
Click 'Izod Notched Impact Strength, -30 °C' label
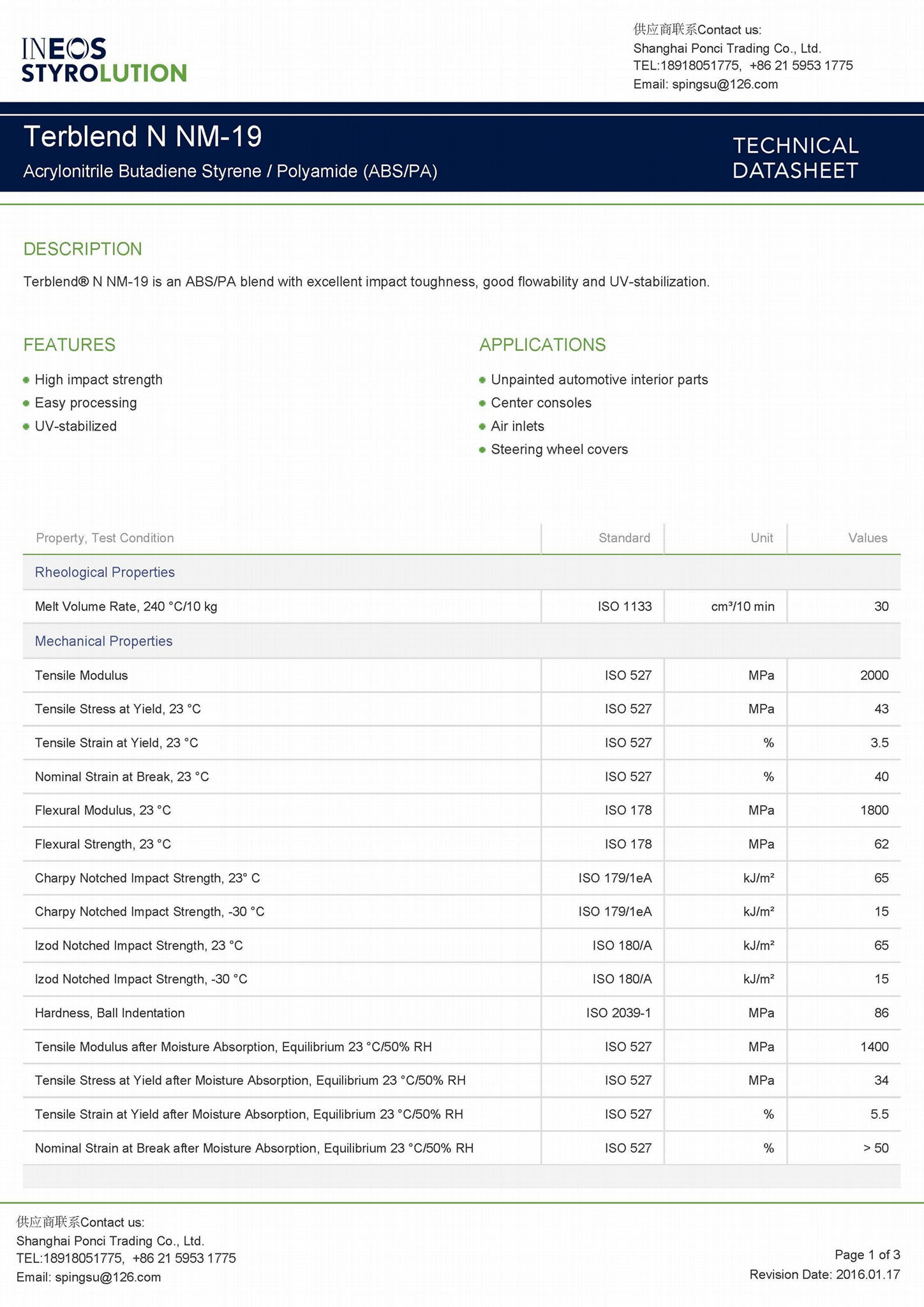(x=141, y=980)
